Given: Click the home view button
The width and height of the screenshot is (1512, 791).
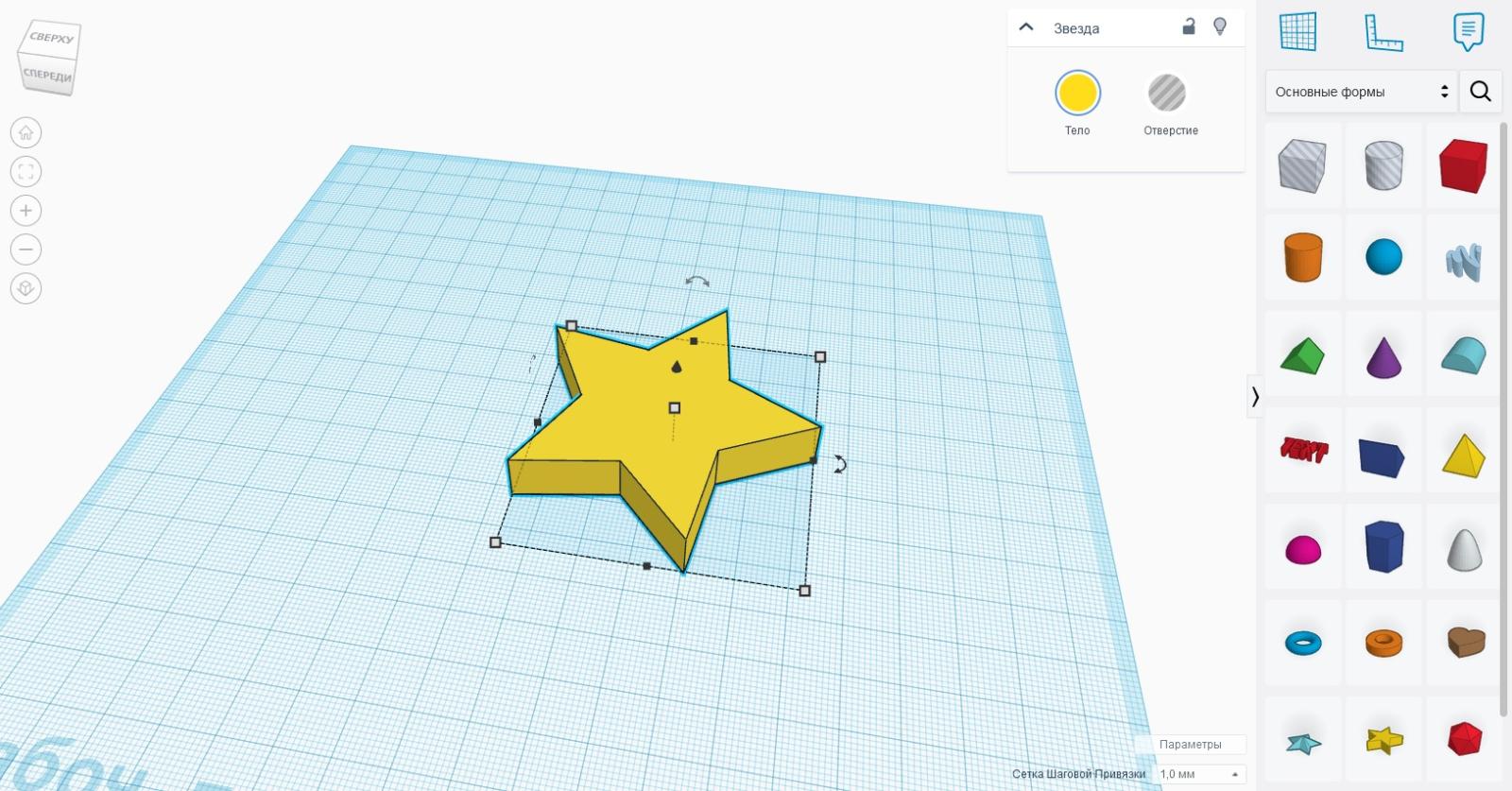Looking at the screenshot, I should click(26, 132).
